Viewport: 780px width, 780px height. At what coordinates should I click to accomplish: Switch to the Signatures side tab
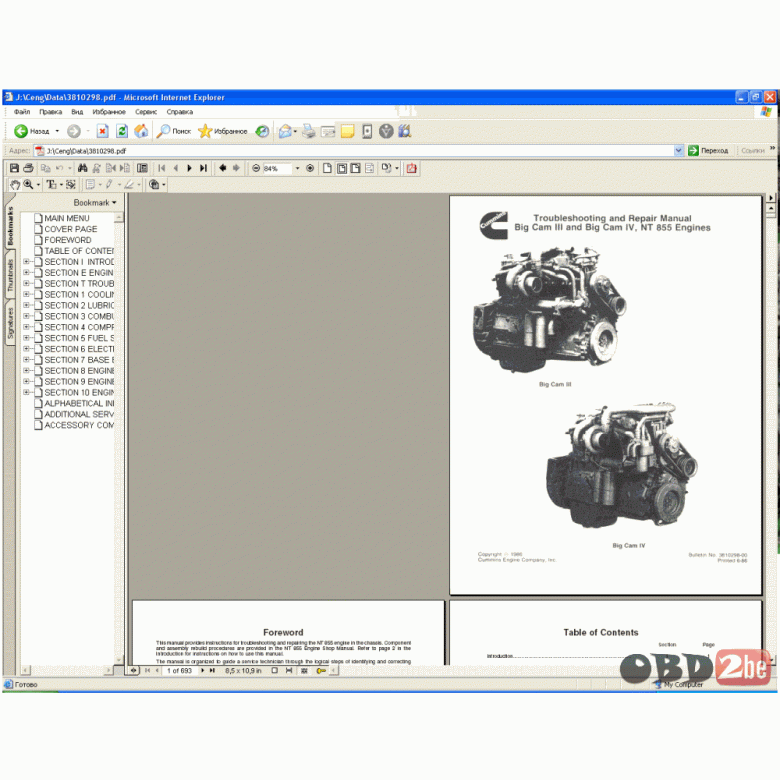click(x=10, y=323)
